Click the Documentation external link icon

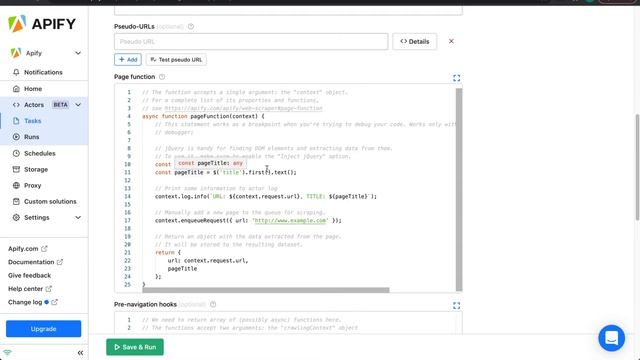pyautogui.click(x=60, y=262)
